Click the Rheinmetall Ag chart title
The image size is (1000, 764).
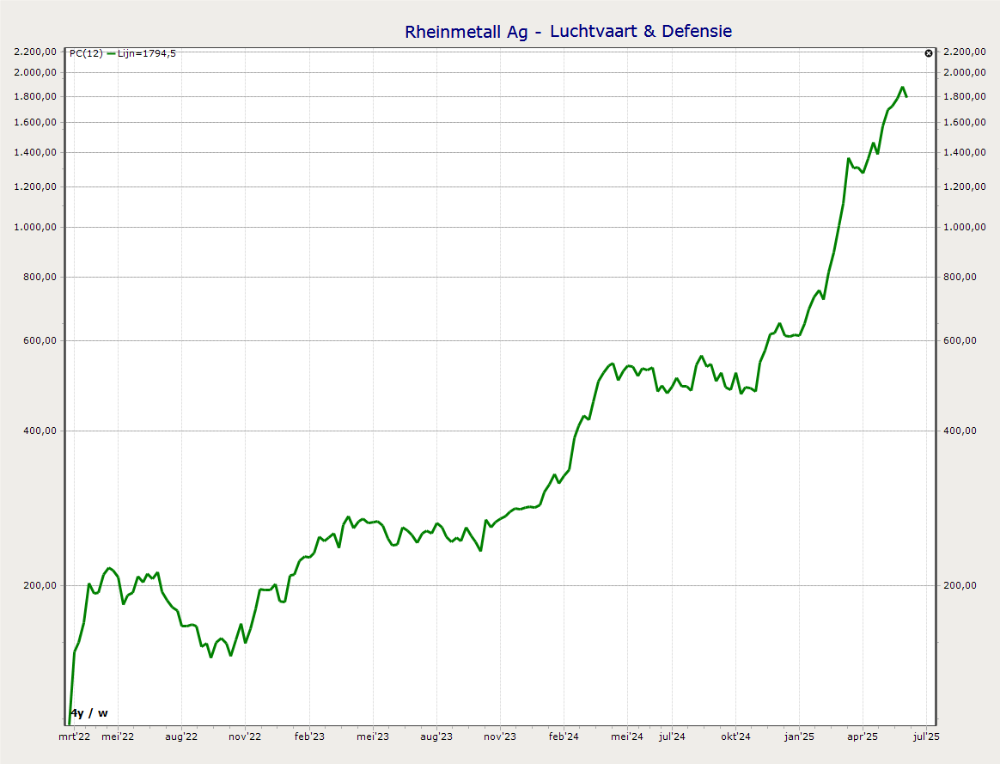568,31
